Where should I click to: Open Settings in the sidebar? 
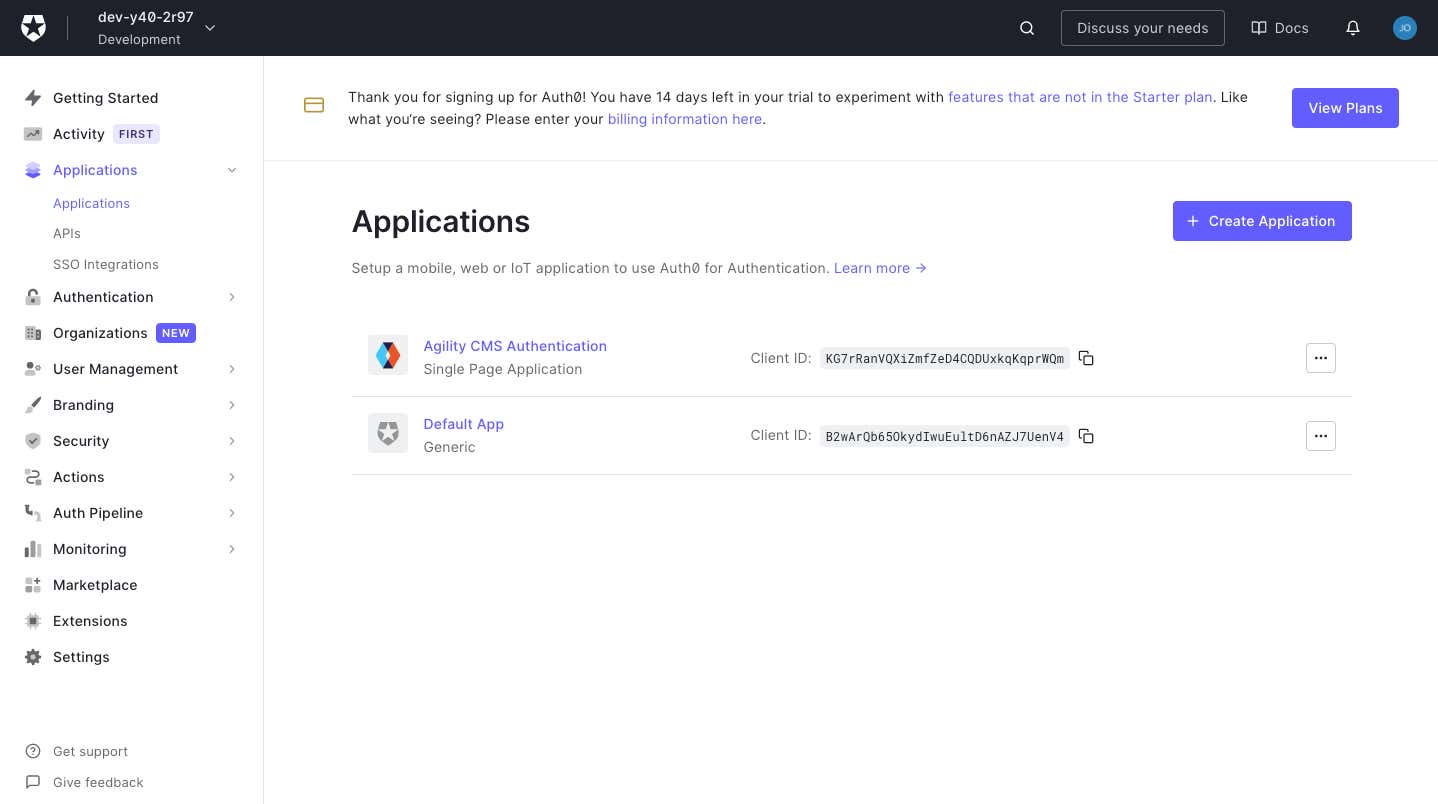pos(81,657)
